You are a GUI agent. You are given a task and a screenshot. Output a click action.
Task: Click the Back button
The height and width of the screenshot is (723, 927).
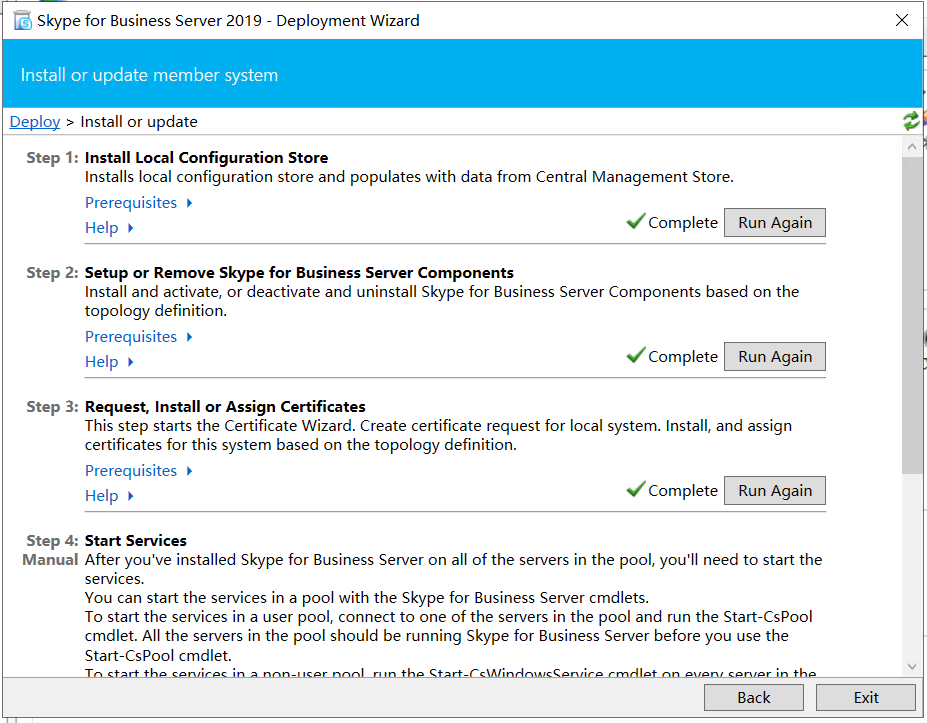tap(754, 698)
